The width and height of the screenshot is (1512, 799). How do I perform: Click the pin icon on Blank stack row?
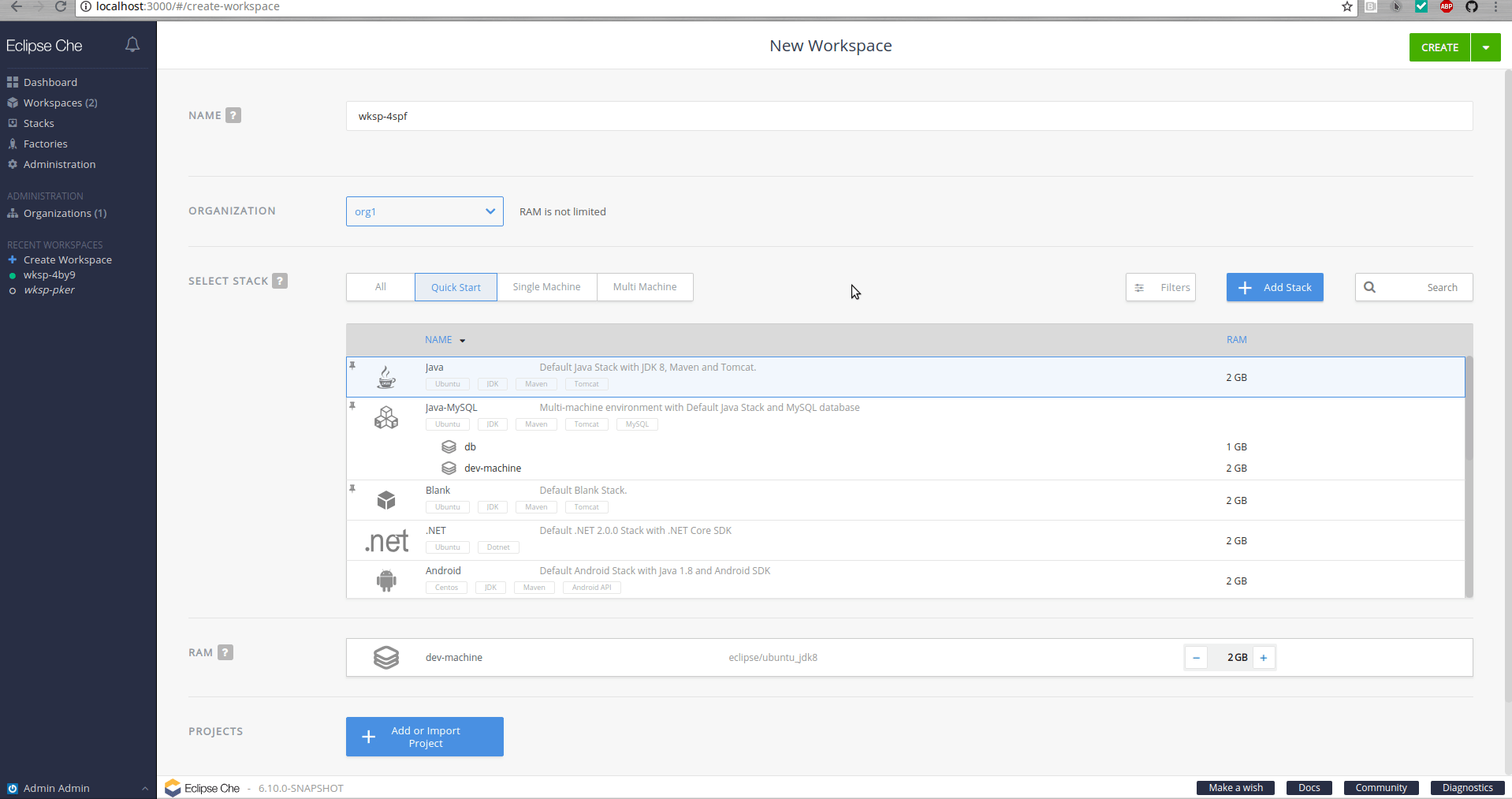tap(352, 488)
